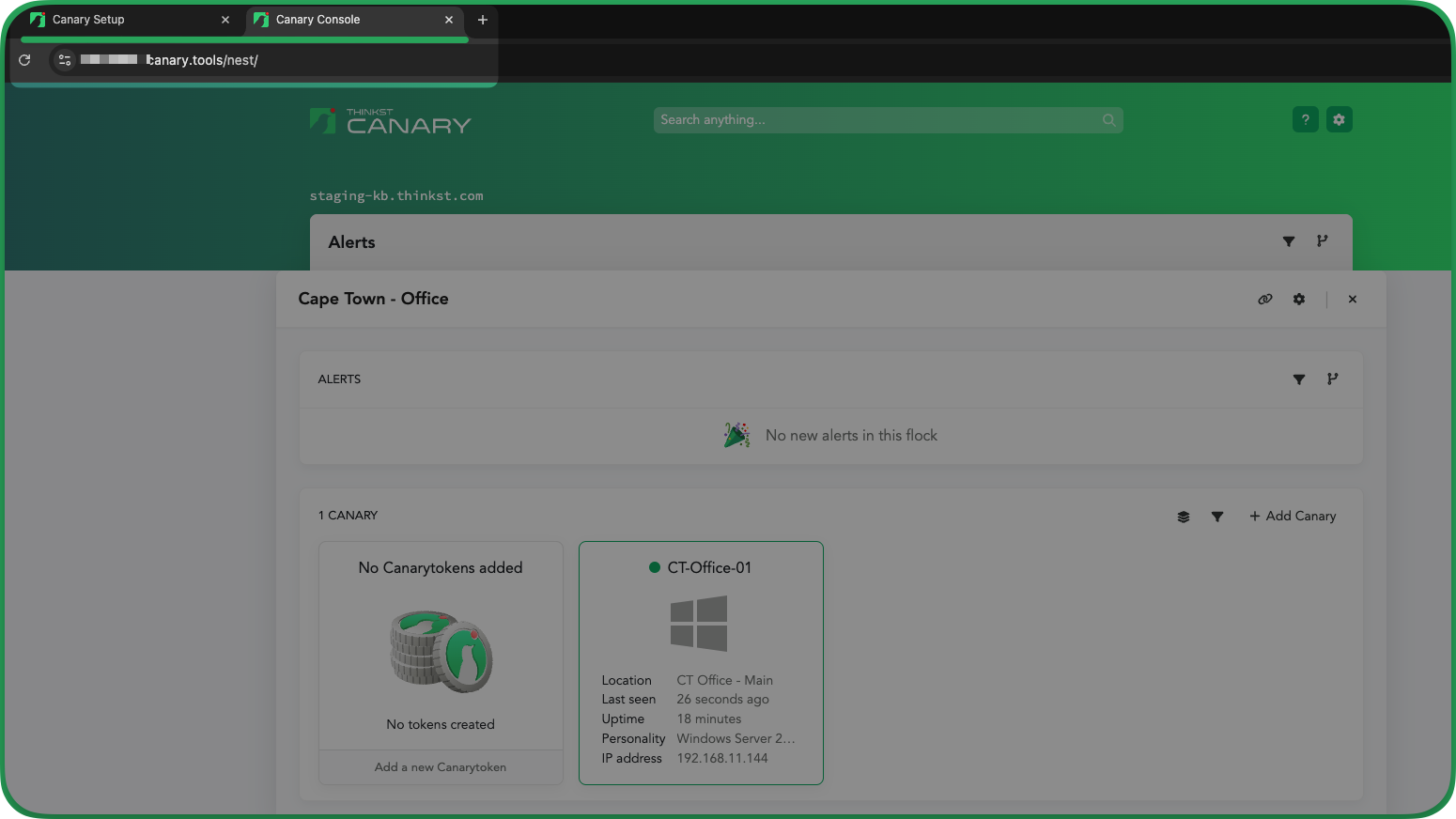Image resolution: width=1456 pixels, height=819 pixels.
Task: Open the console settings gear in header
Action: [1340, 119]
